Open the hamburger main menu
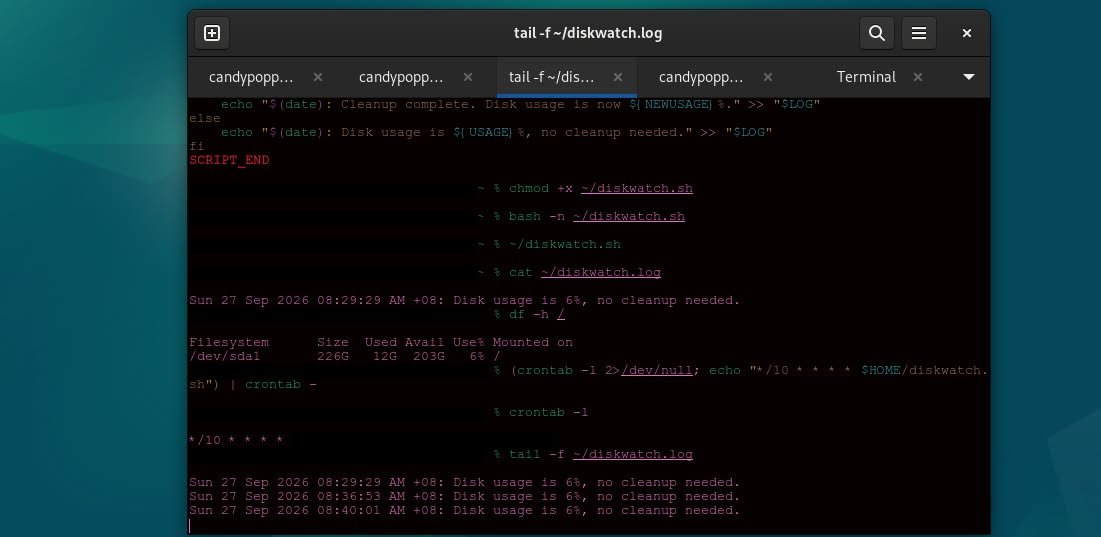Screen dimensions: 1101x537 918,33
